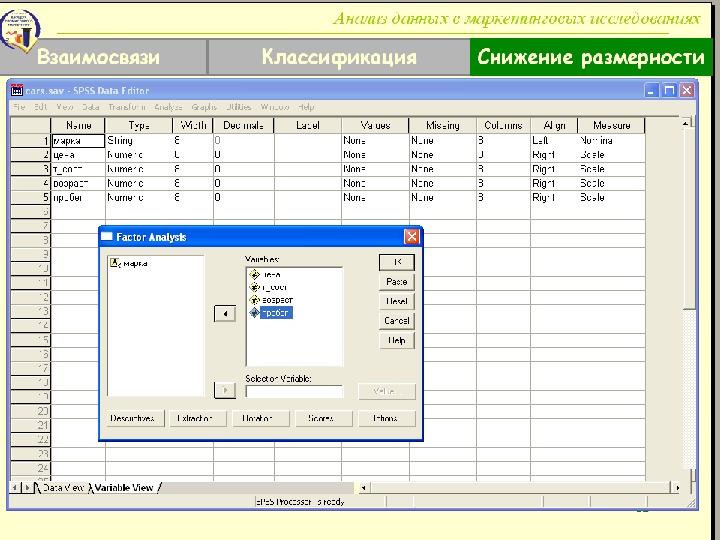Open the Data menu
This screenshot has width=720, height=540.
(91, 107)
